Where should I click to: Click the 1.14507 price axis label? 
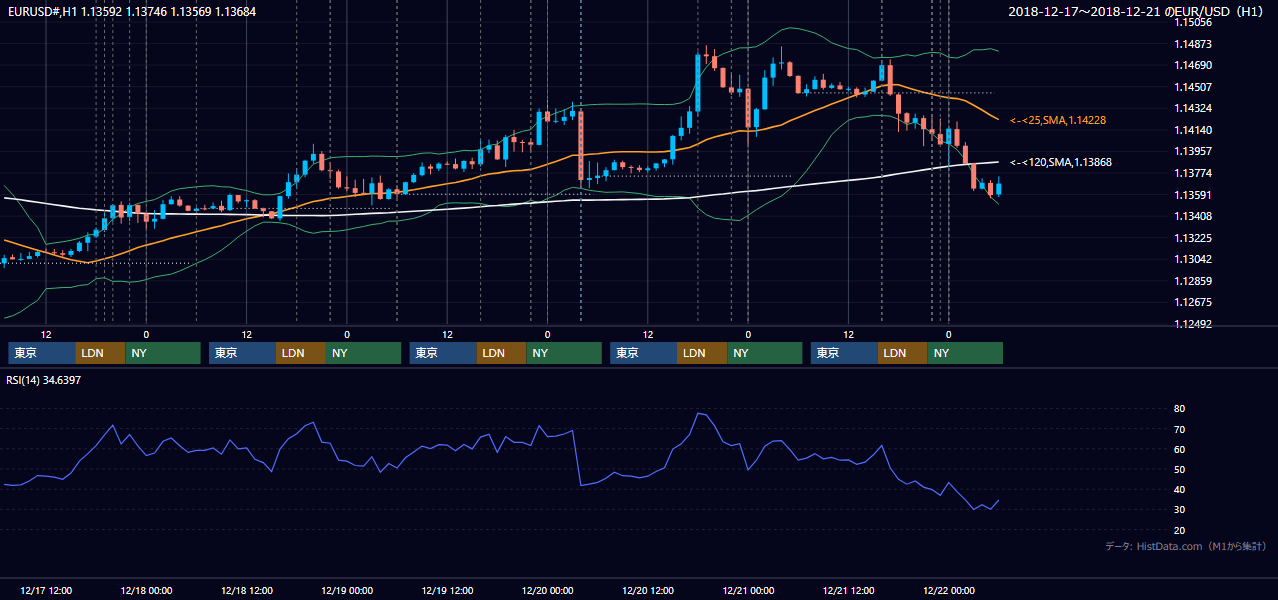1193,87
